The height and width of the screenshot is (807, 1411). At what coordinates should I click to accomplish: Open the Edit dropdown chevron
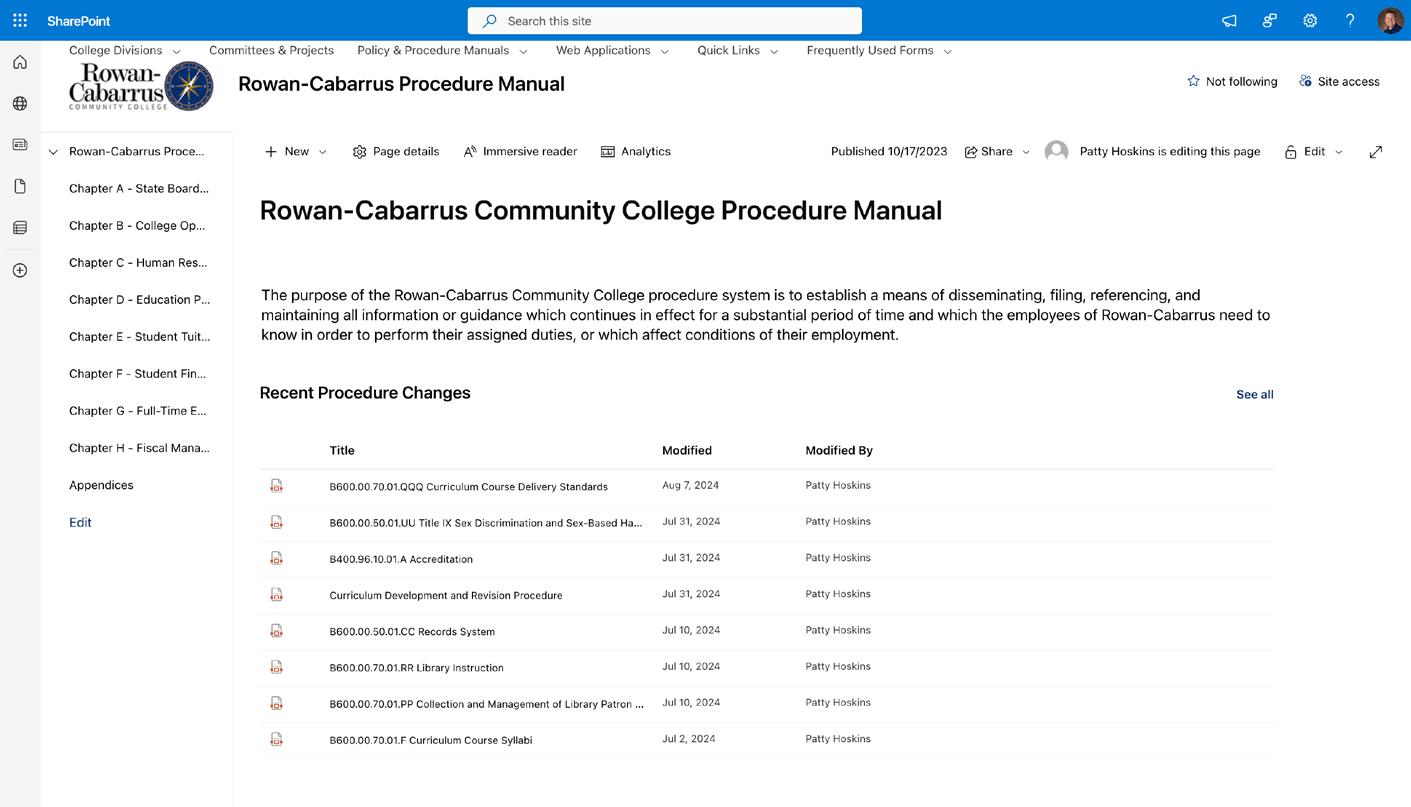pyautogui.click(x=1339, y=152)
